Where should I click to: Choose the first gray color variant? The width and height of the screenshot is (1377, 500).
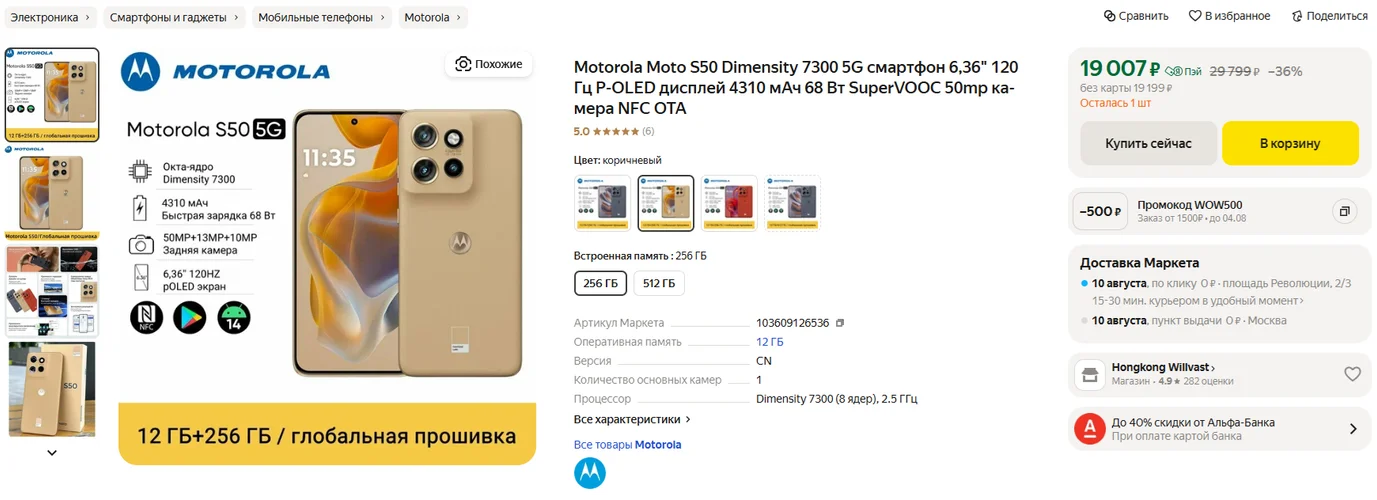pyautogui.click(x=602, y=203)
